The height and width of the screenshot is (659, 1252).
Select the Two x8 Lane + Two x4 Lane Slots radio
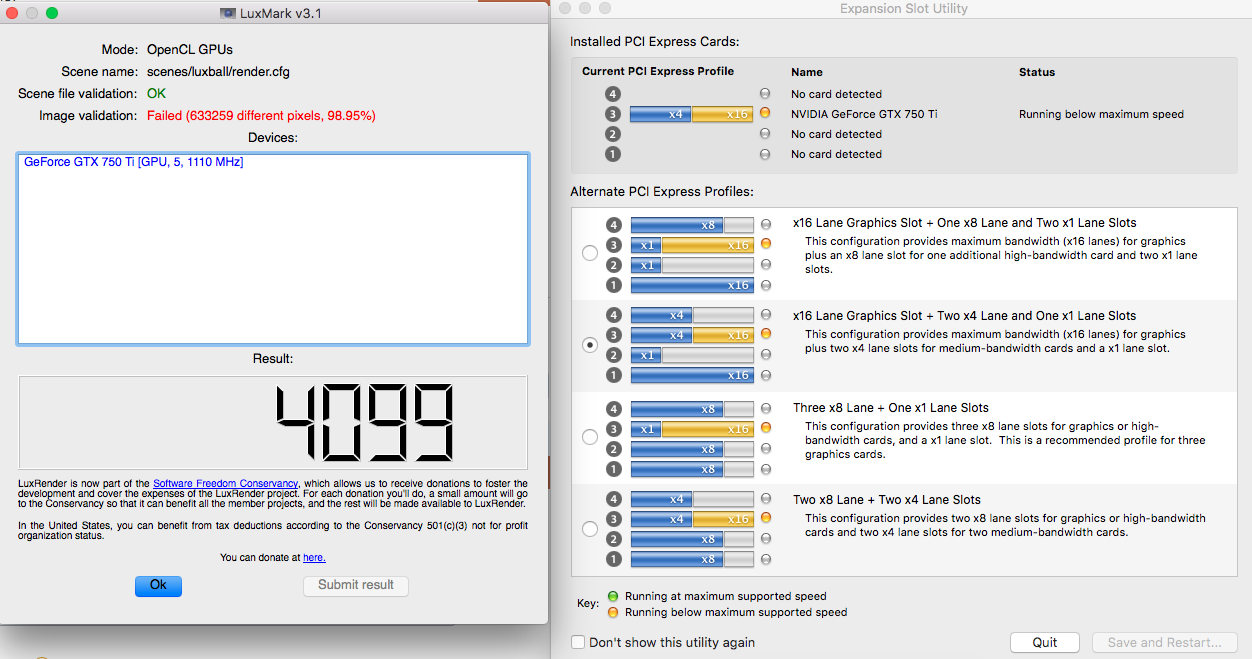tap(590, 529)
